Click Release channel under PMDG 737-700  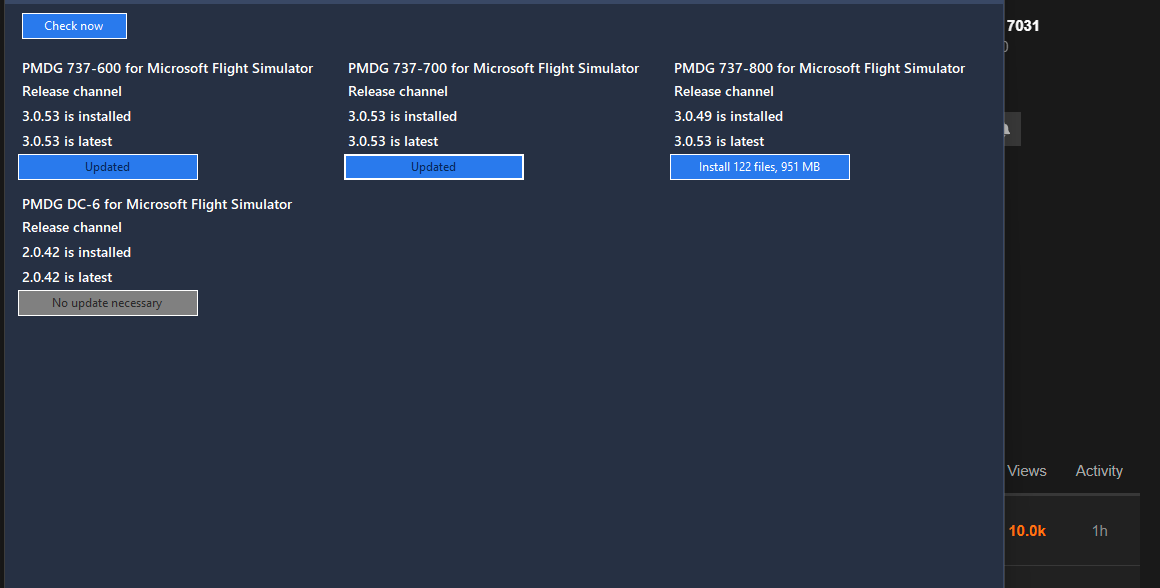click(398, 92)
